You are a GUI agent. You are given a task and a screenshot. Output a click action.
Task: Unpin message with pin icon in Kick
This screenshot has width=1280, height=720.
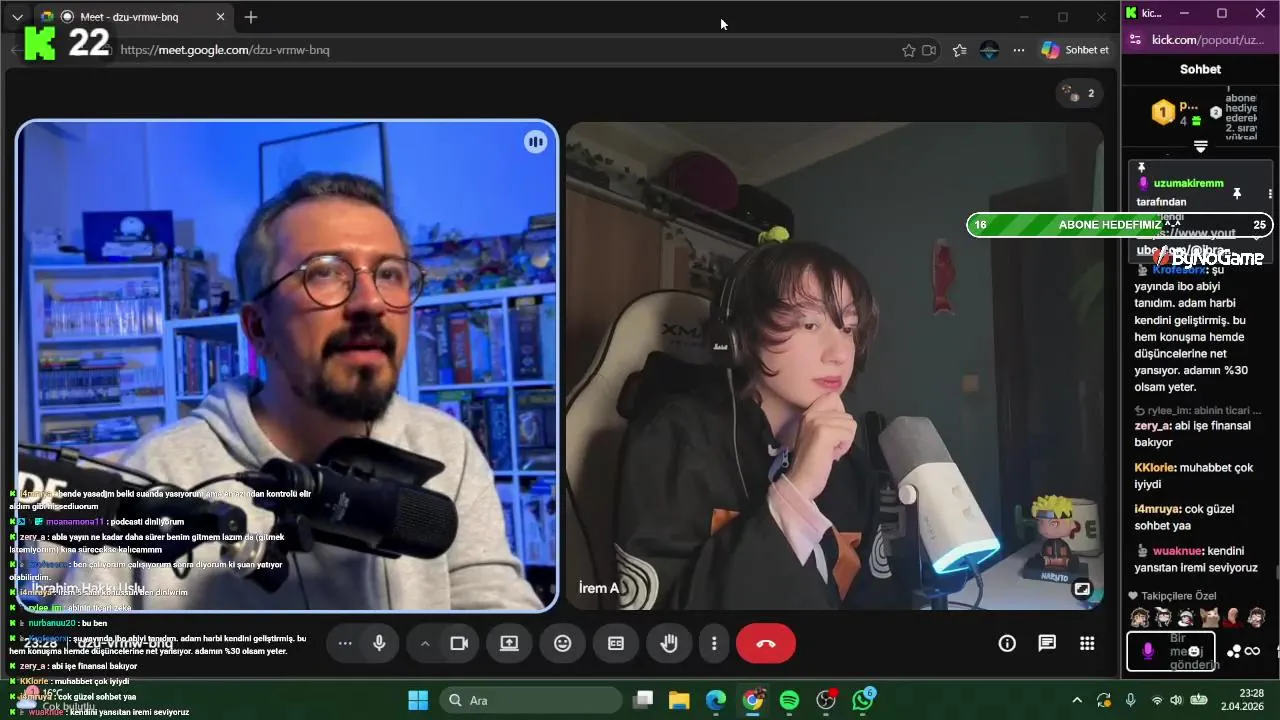click(x=1237, y=193)
